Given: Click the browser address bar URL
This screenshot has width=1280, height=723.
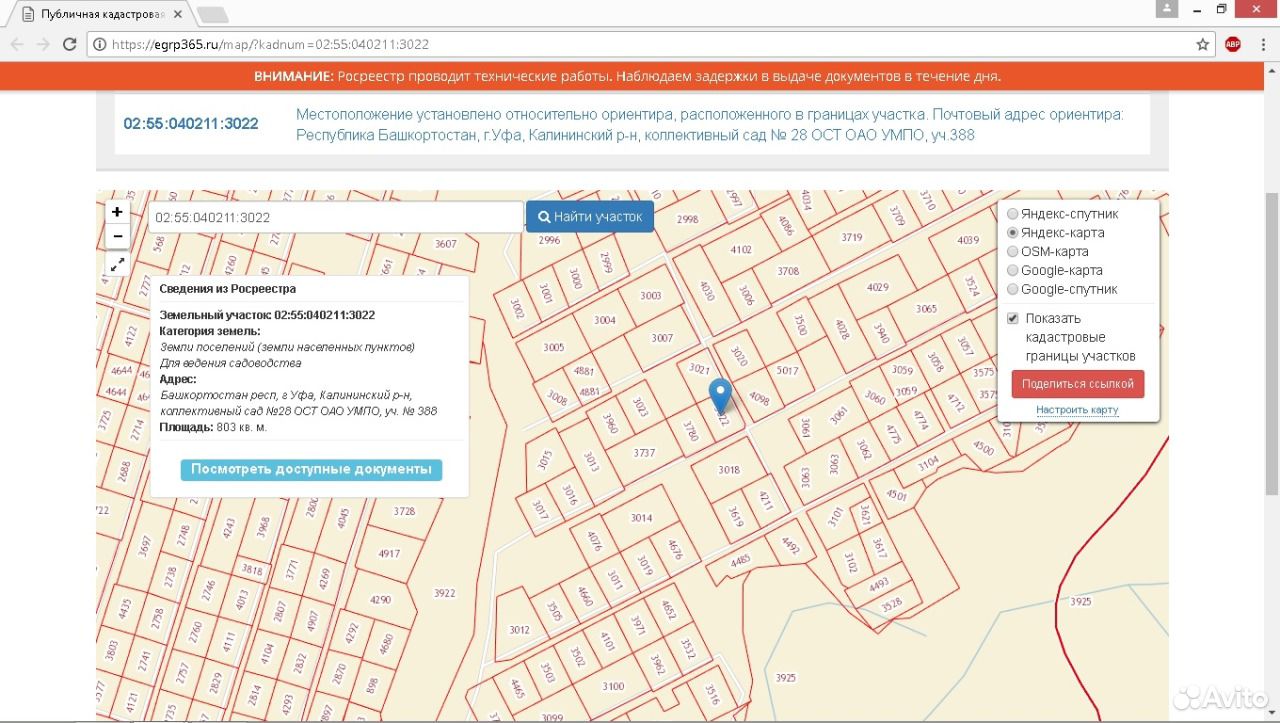Looking at the screenshot, I should (271, 45).
